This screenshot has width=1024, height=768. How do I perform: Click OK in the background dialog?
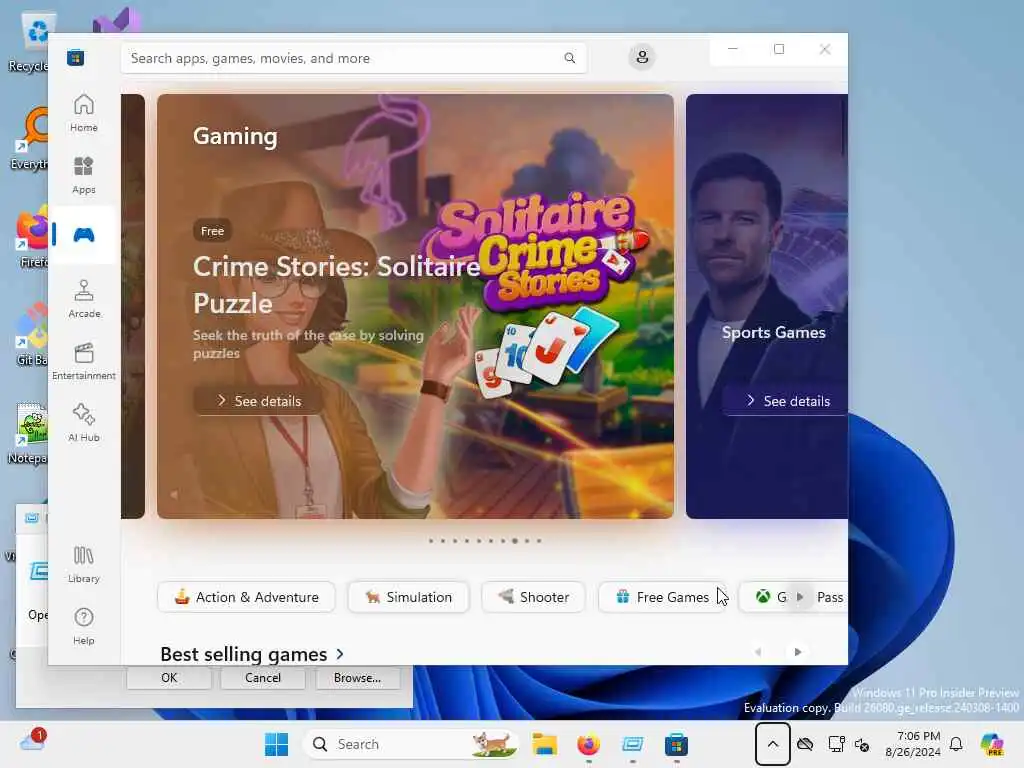pyautogui.click(x=169, y=678)
